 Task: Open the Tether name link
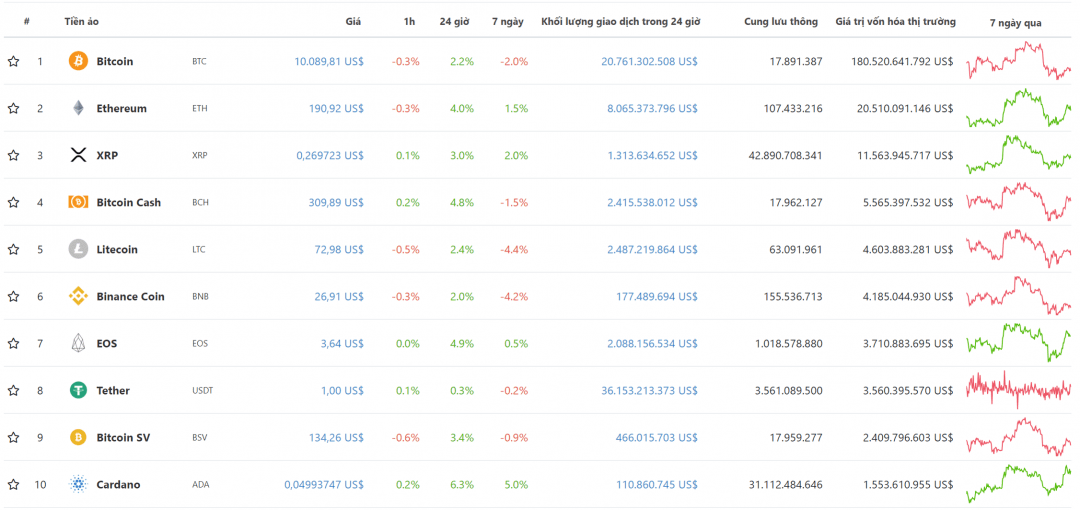click(x=113, y=390)
